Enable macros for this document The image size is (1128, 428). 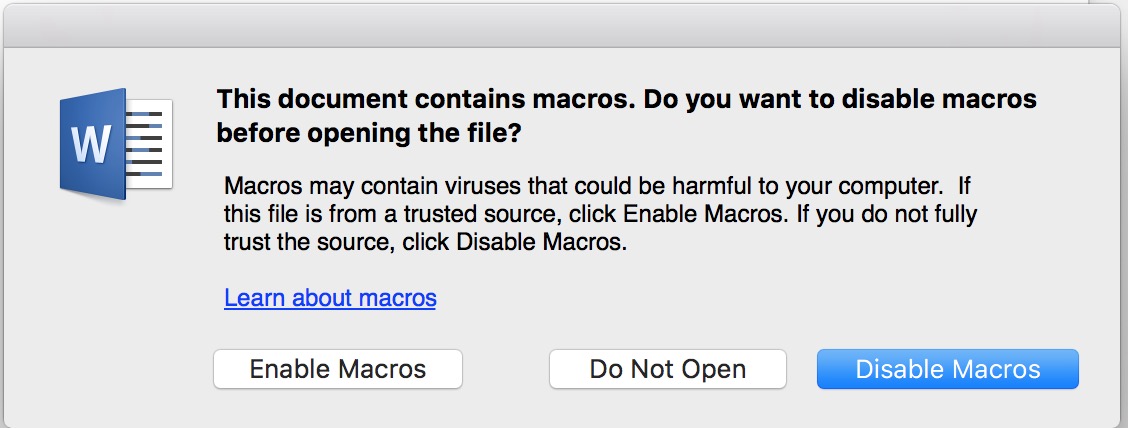(x=338, y=369)
